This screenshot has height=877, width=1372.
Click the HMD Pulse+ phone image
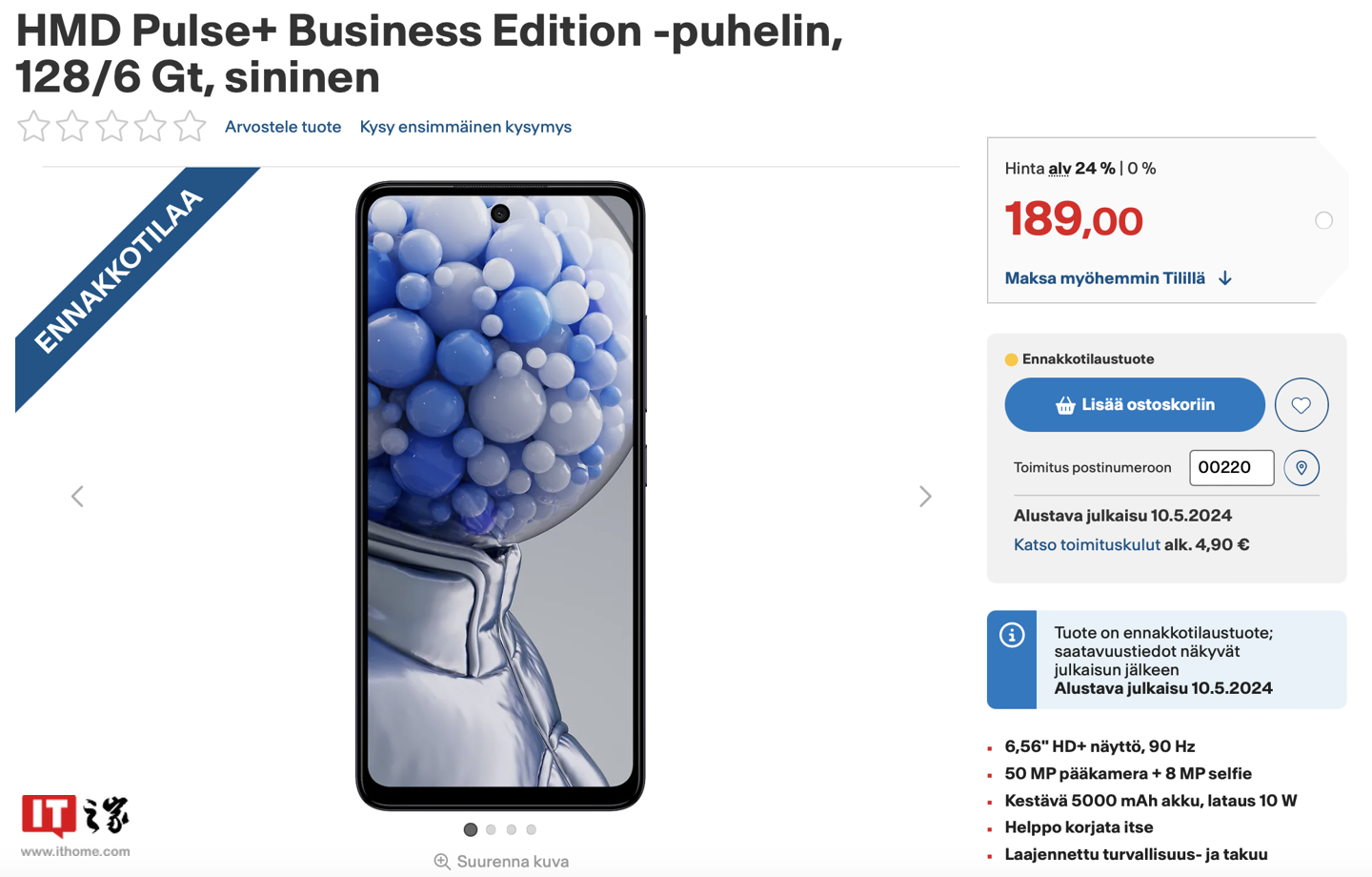point(500,496)
